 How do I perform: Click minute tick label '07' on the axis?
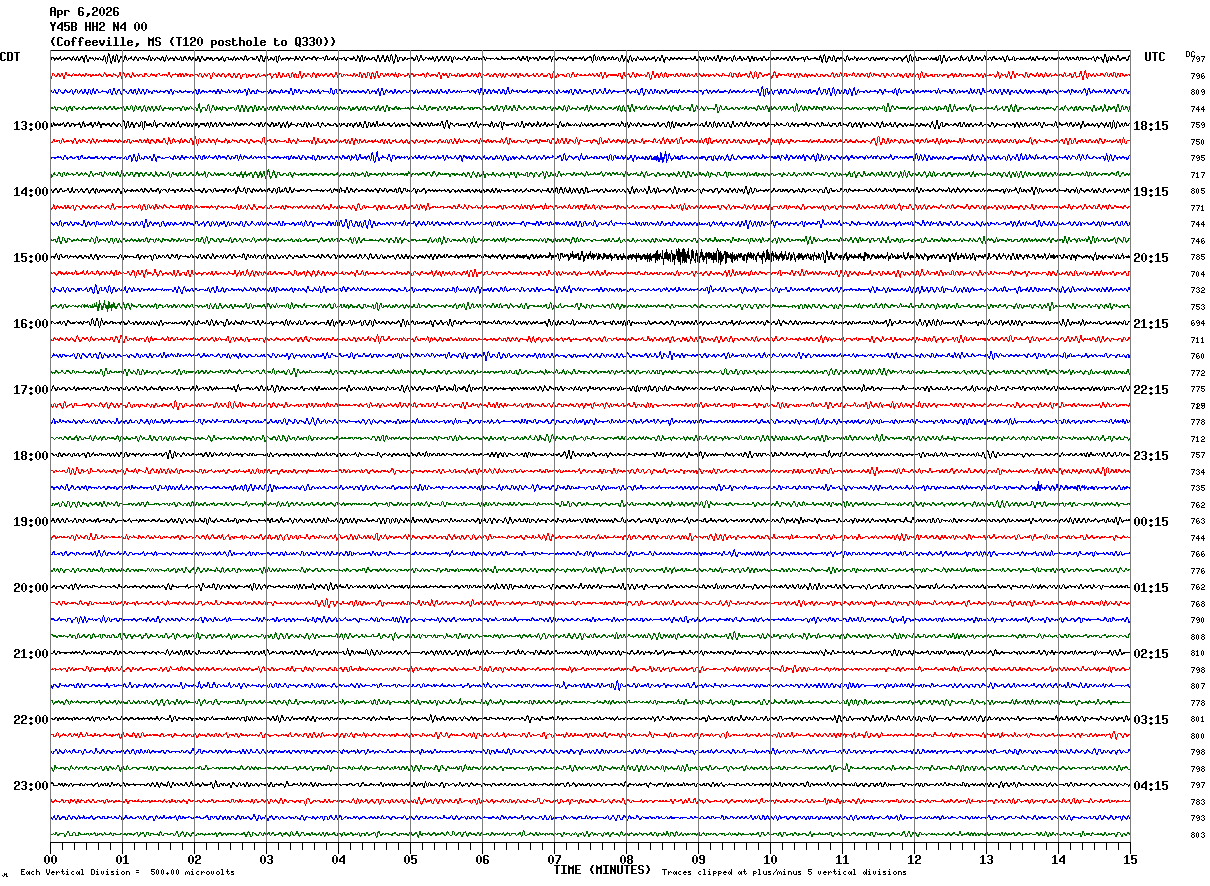(554, 860)
